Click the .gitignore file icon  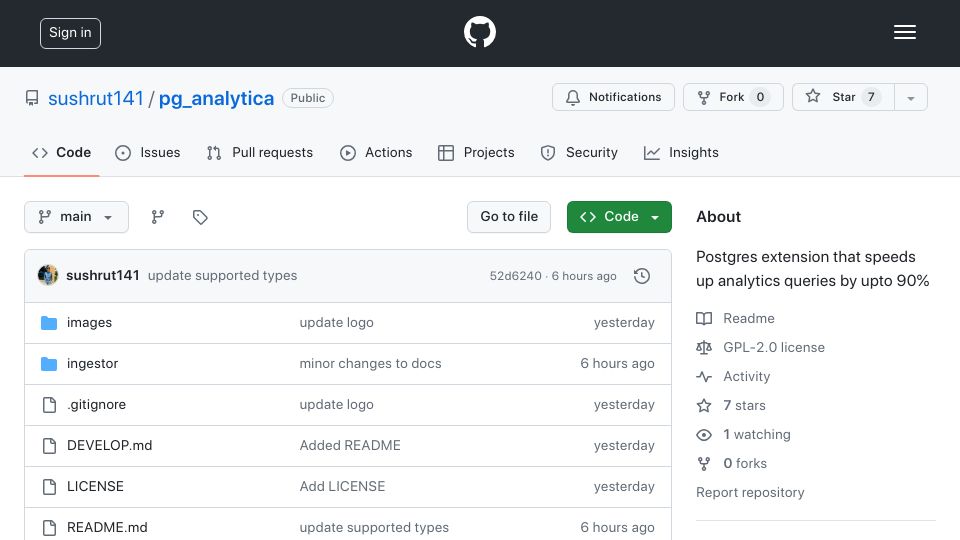pos(49,405)
